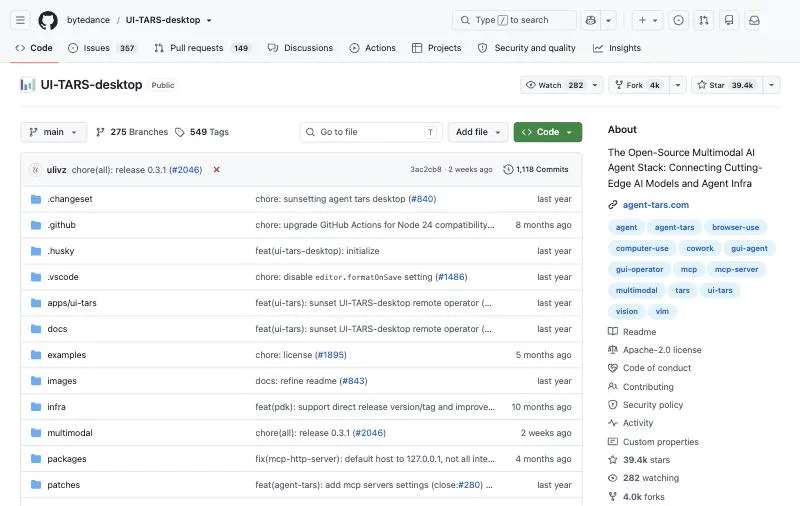
Task: Open the images folder
Action: point(62,381)
